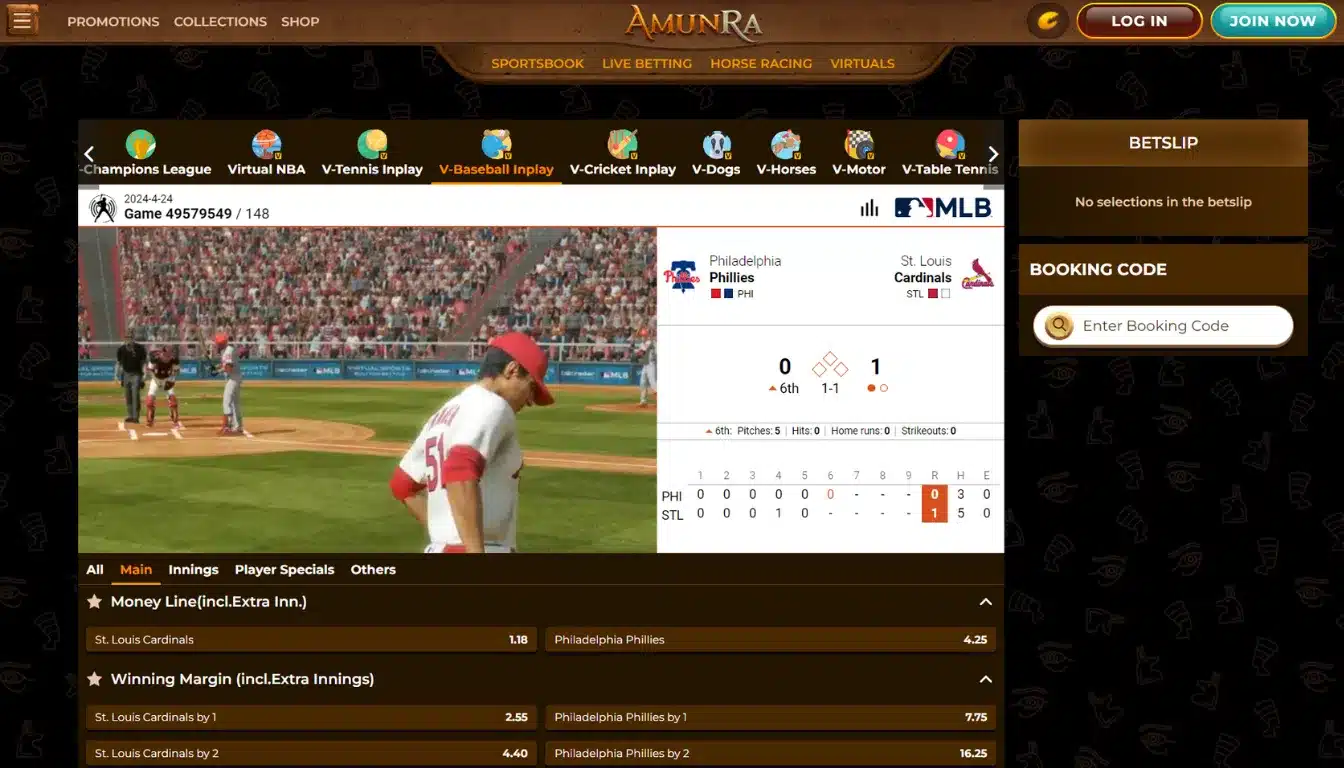Switch to the Player Specials tab
The height and width of the screenshot is (768, 1344).
click(x=284, y=569)
